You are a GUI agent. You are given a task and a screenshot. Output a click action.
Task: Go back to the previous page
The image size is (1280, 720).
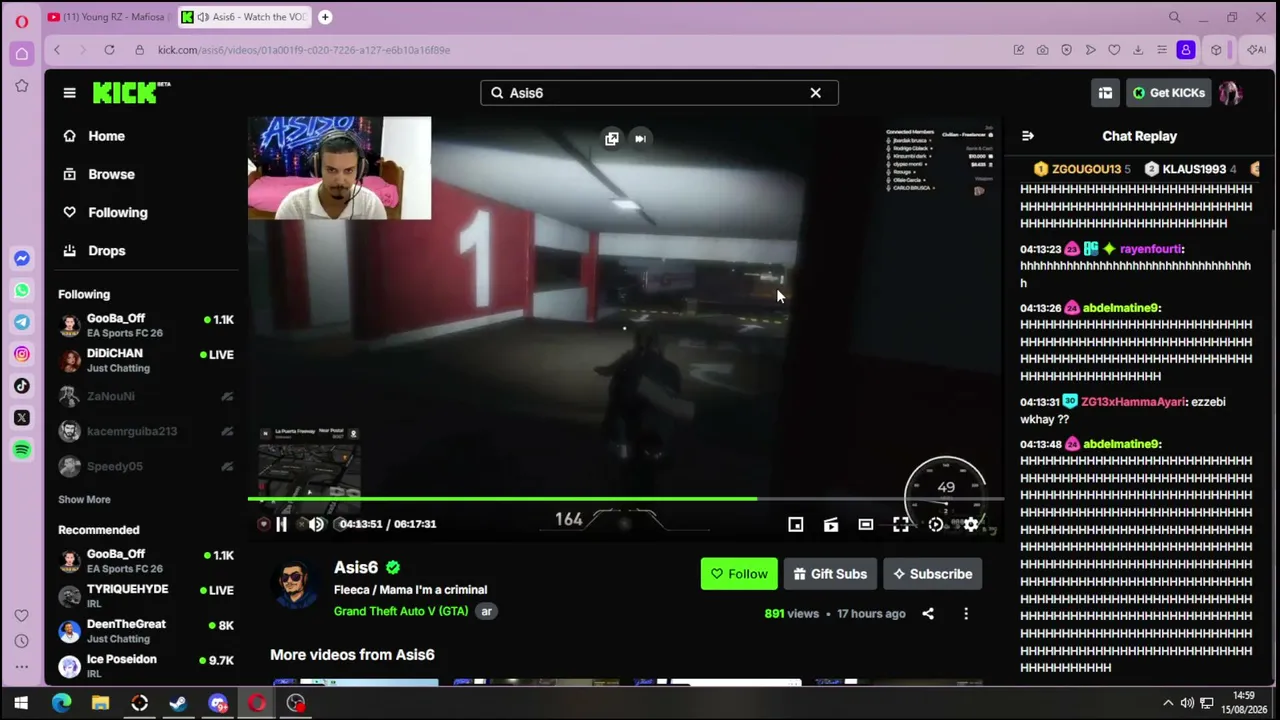(x=58, y=50)
